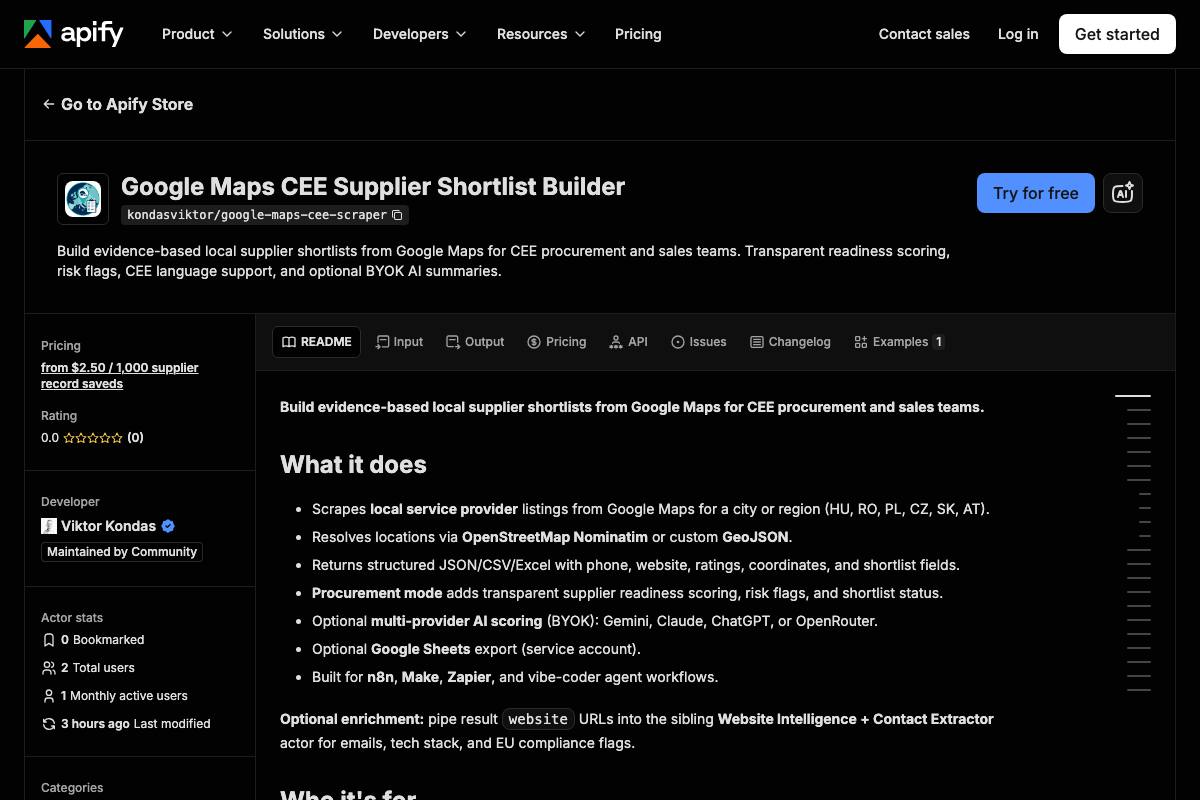Click the 'What it does' heading

click(x=353, y=465)
